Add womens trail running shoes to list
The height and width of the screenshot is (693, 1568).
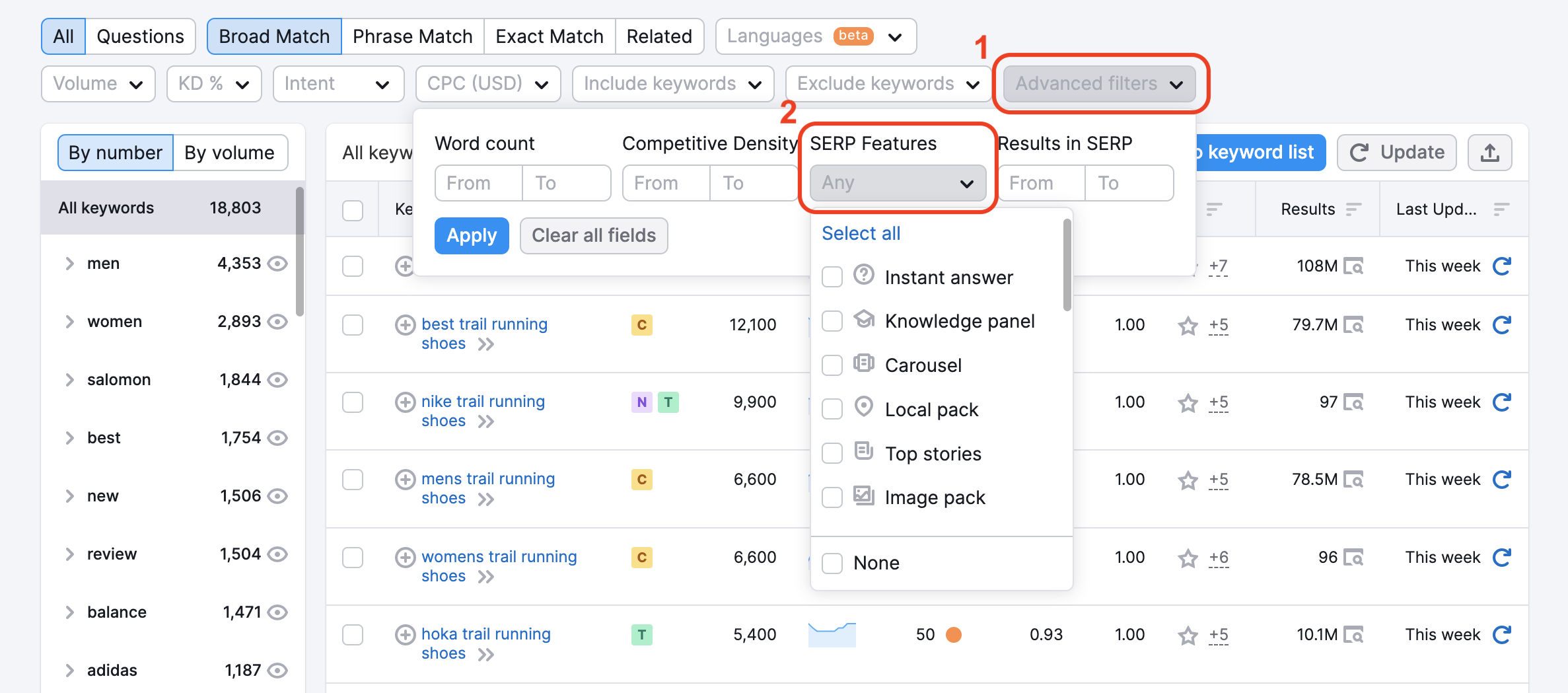click(x=405, y=557)
